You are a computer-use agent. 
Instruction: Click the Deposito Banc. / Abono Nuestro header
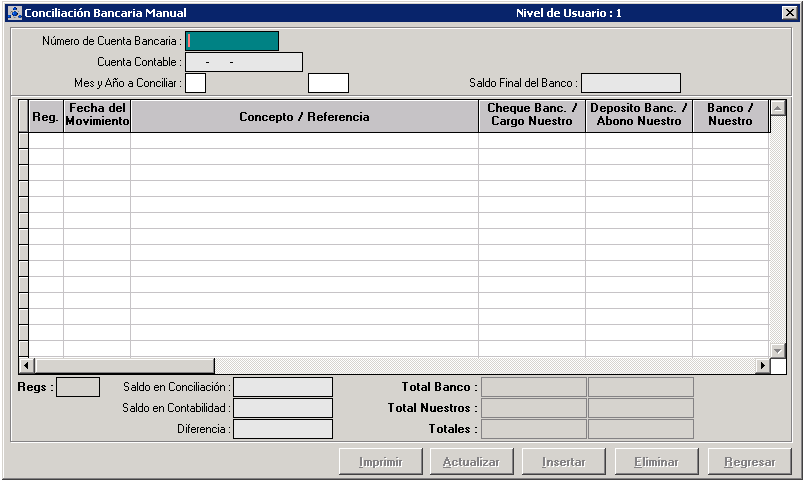638,116
